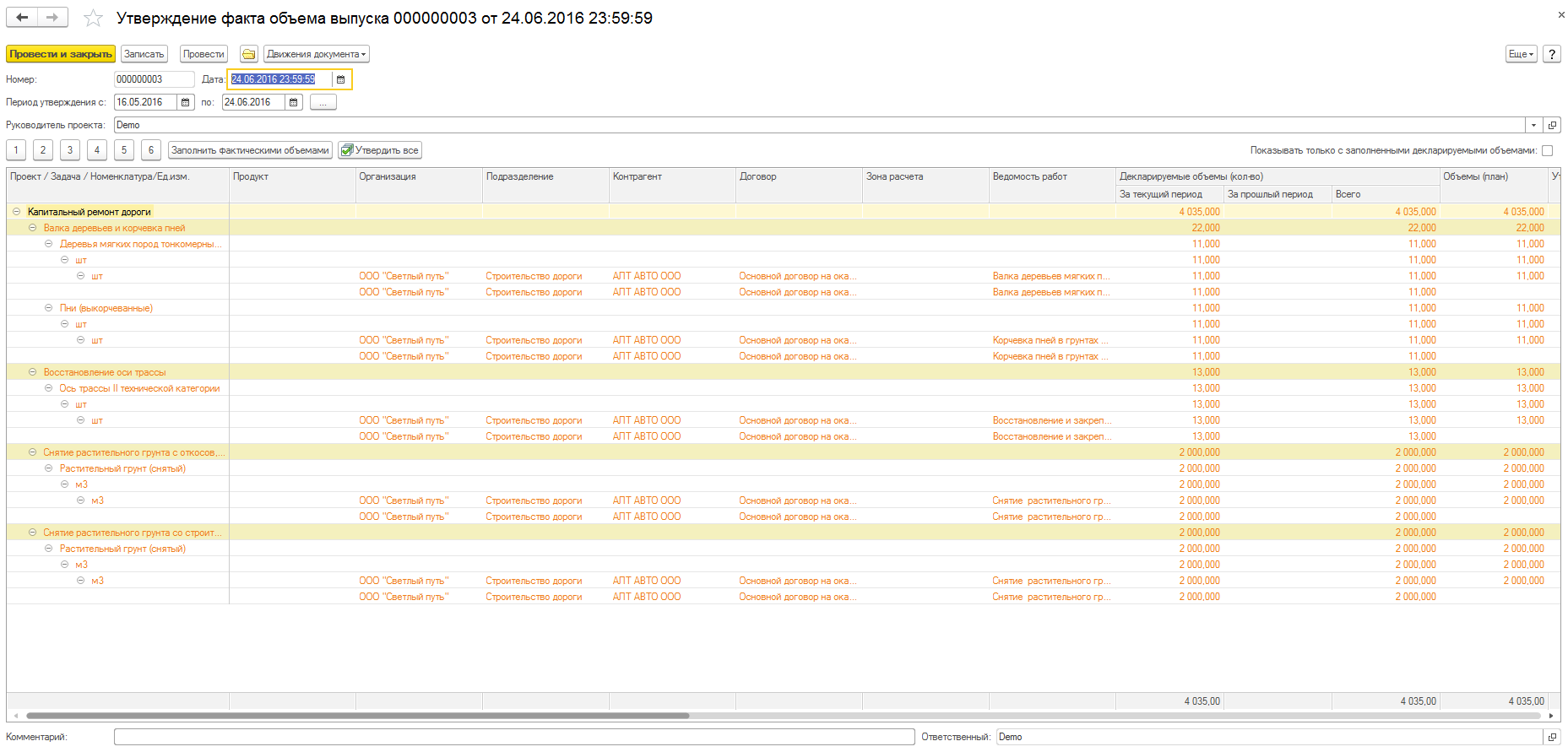
Task: Click the Записать button
Action: point(144,54)
